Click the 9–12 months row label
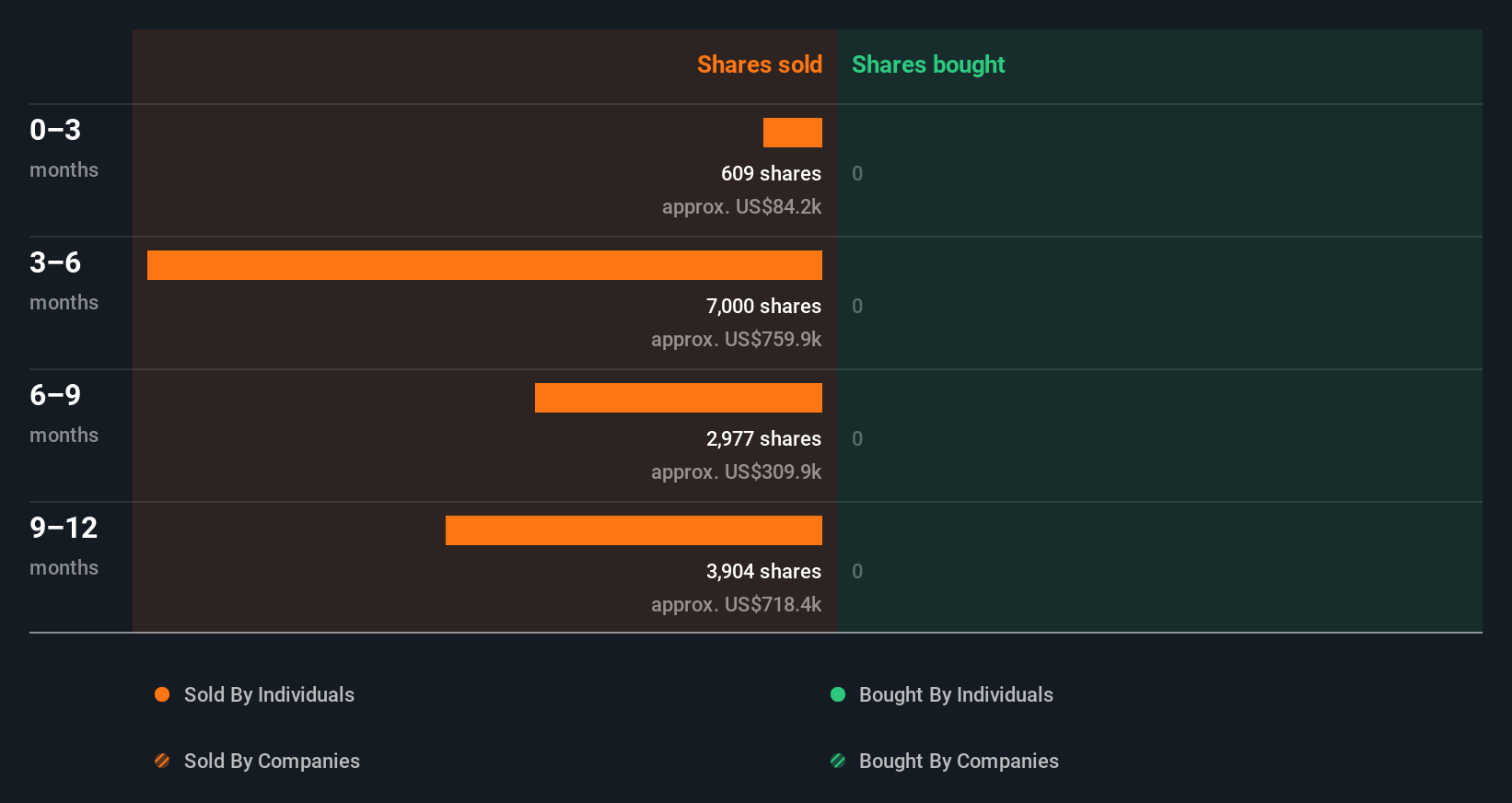This screenshot has height=803, width=1512. (x=64, y=545)
